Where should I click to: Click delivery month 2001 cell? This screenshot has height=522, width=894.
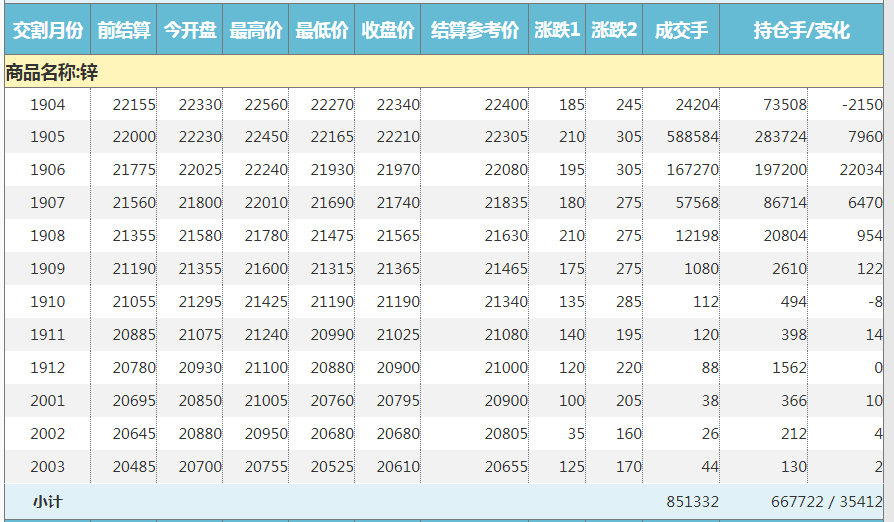[47, 401]
